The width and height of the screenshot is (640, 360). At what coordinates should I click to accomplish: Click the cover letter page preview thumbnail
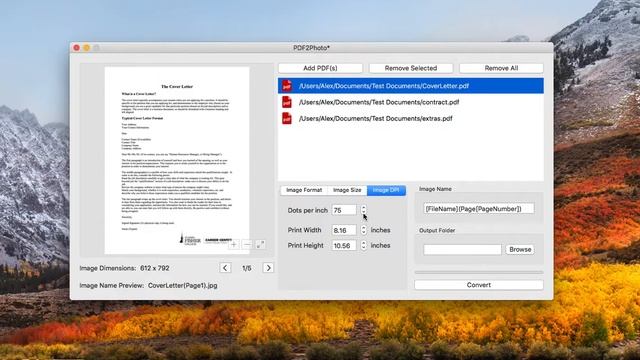pos(177,160)
